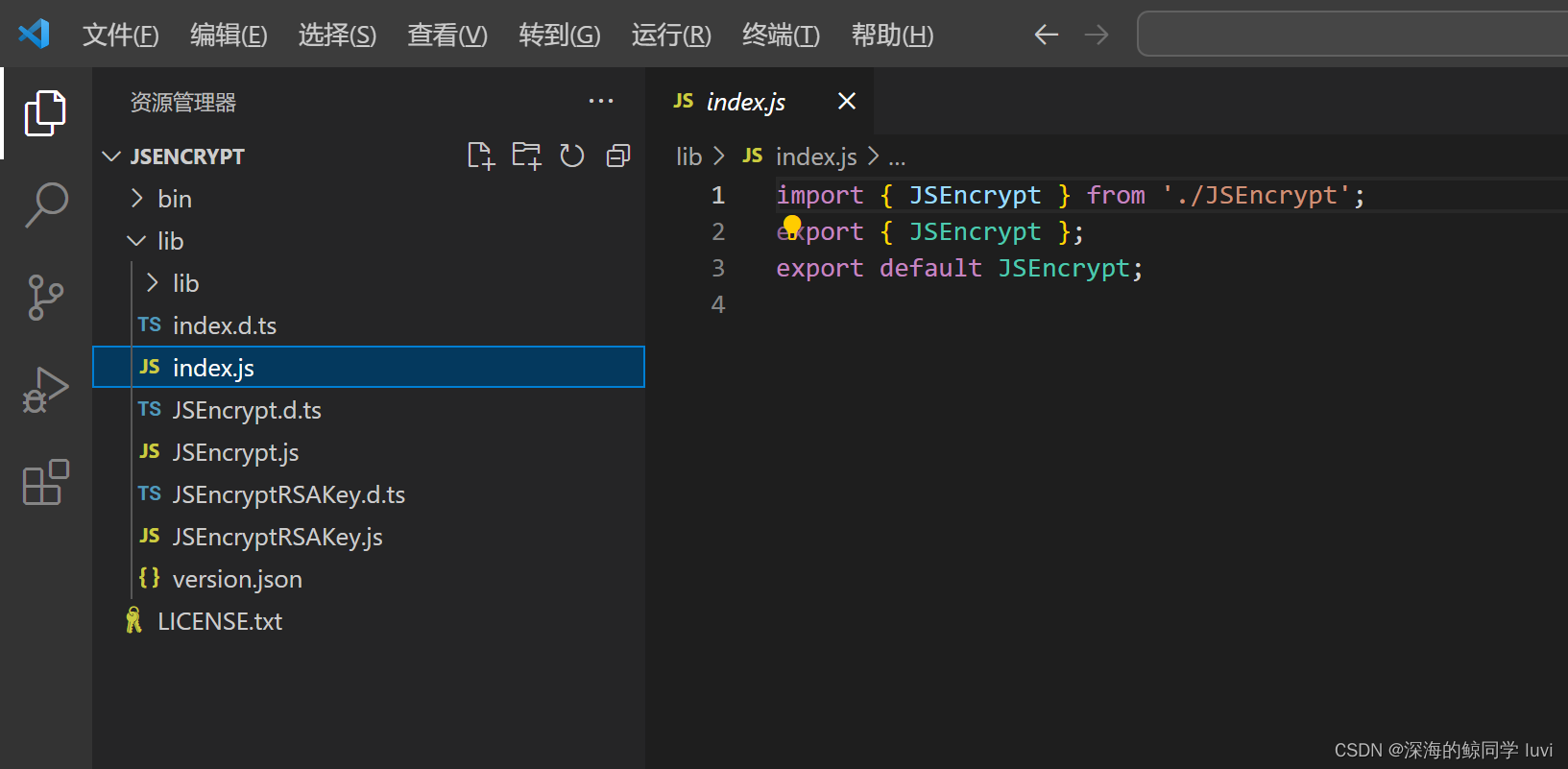Open Run and Debug view icon

point(45,390)
